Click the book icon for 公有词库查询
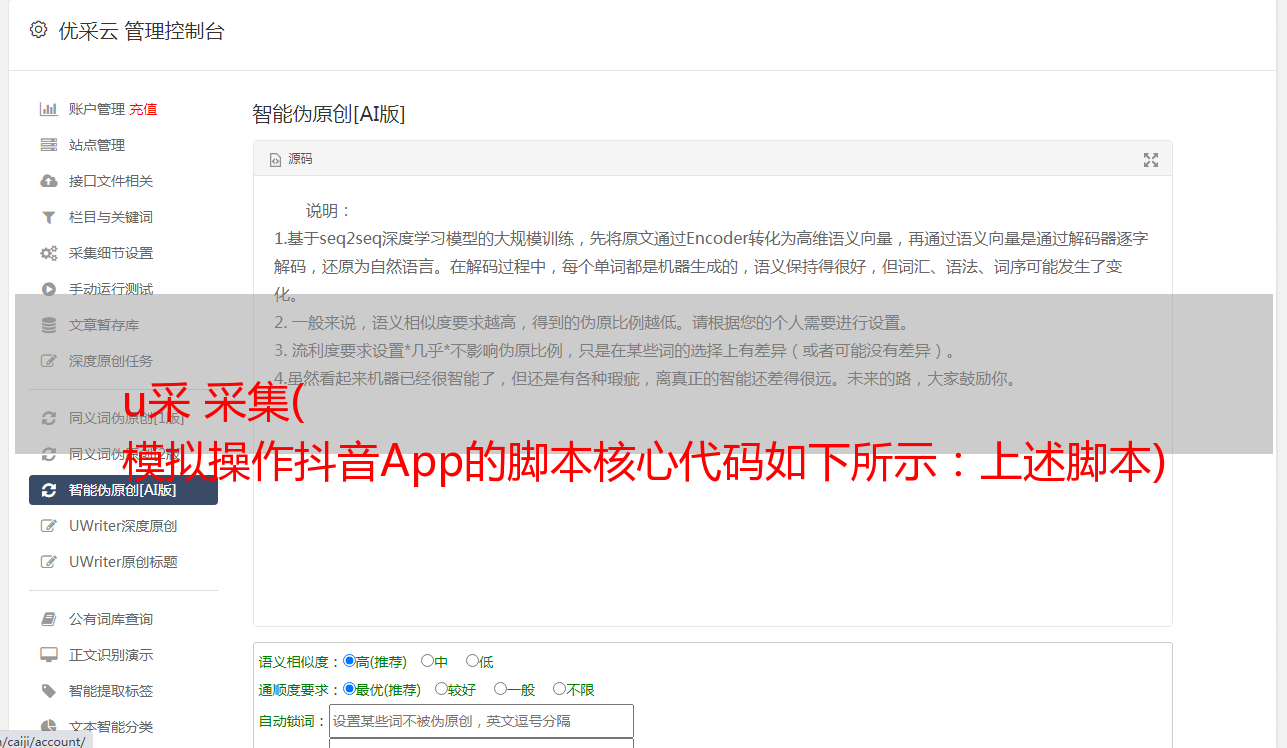Image resolution: width=1287 pixels, height=748 pixels. tap(48, 619)
